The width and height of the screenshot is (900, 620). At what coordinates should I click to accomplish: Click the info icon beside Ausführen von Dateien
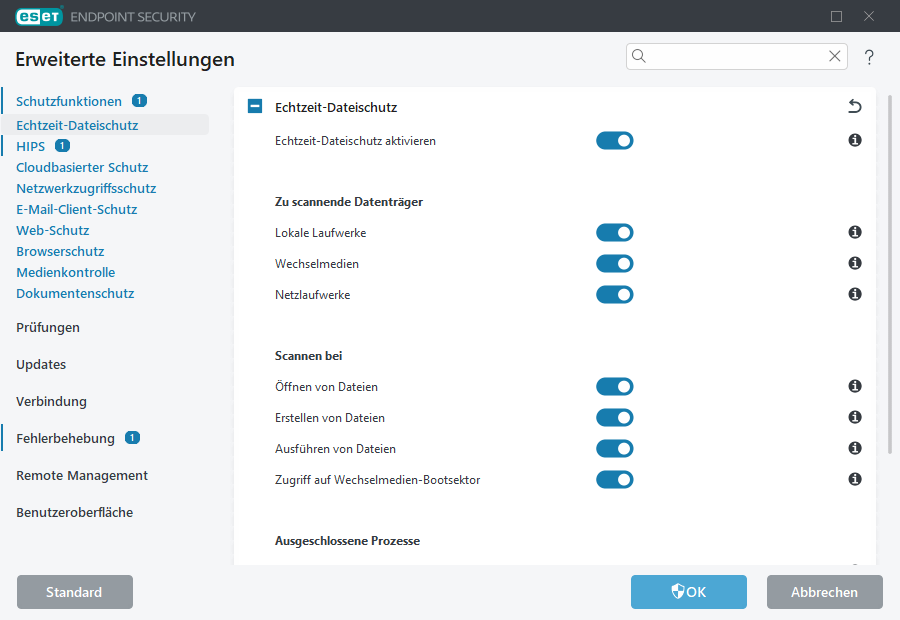pyautogui.click(x=855, y=448)
